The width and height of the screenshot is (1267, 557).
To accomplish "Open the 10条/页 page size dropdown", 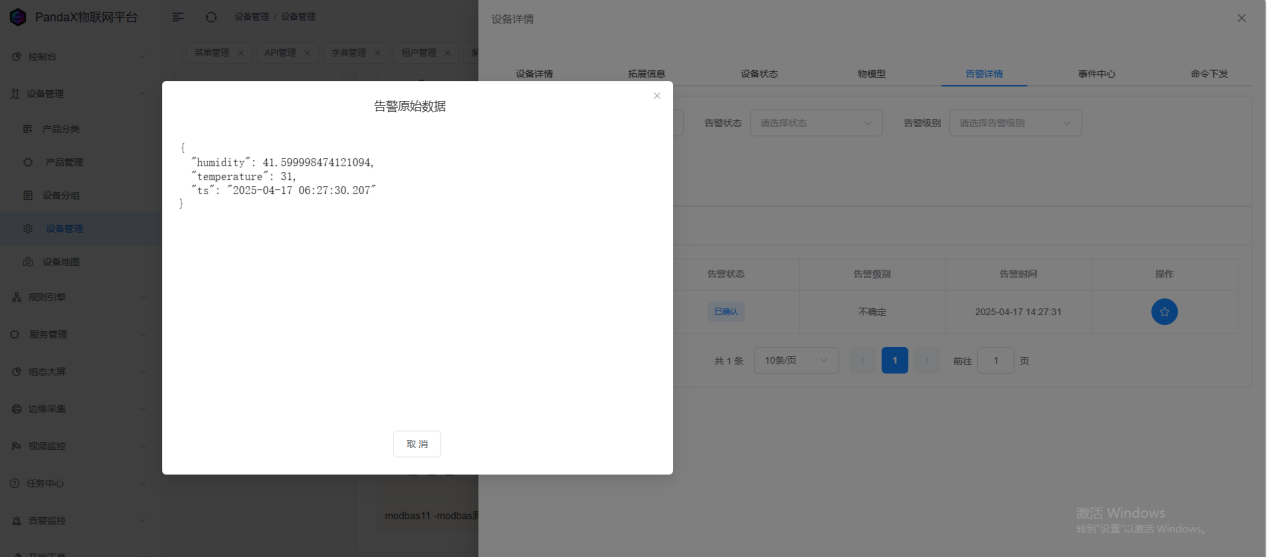I will [x=796, y=360].
